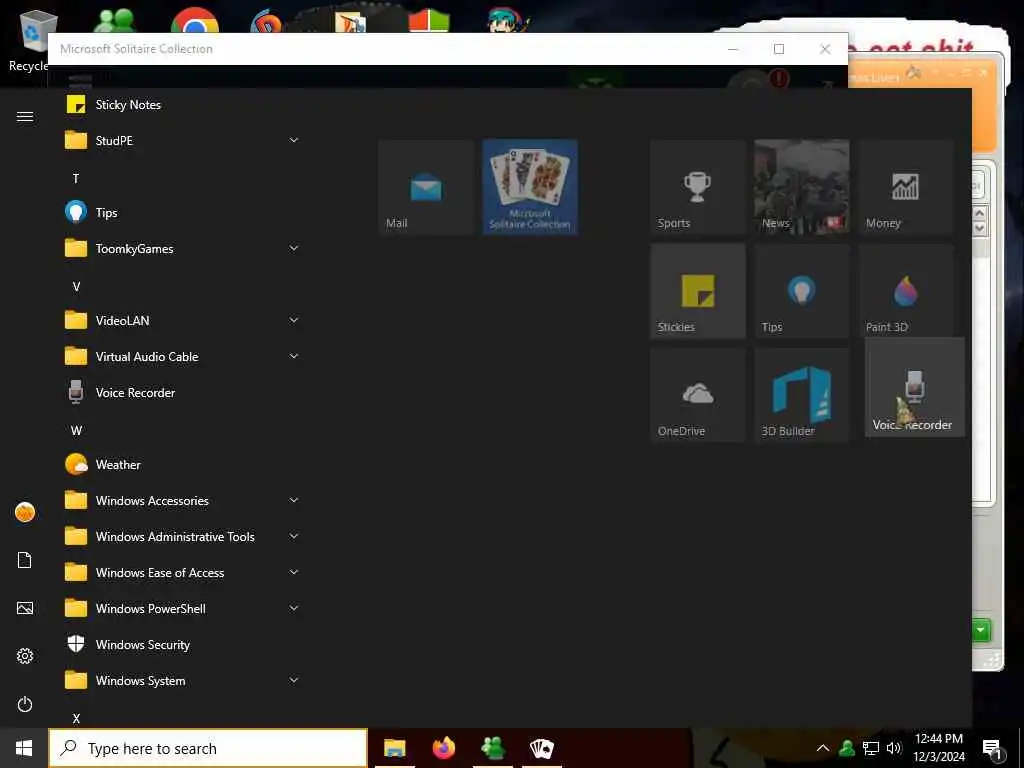The height and width of the screenshot is (768, 1024).
Task: Expand the Start menu hamburger navigation
Action: [x=25, y=116]
